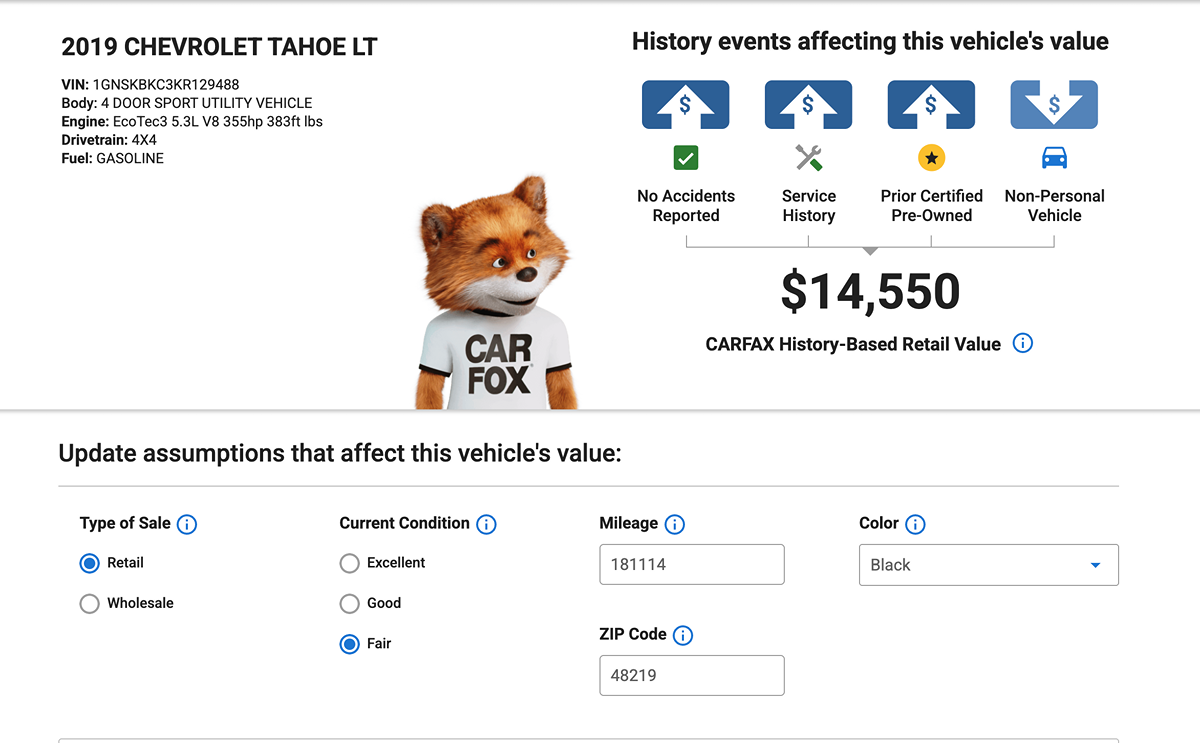The height and width of the screenshot is (743, 1200).
Task: Click the Non-Personal Vehicle car icon
Action: (1055, 158)
